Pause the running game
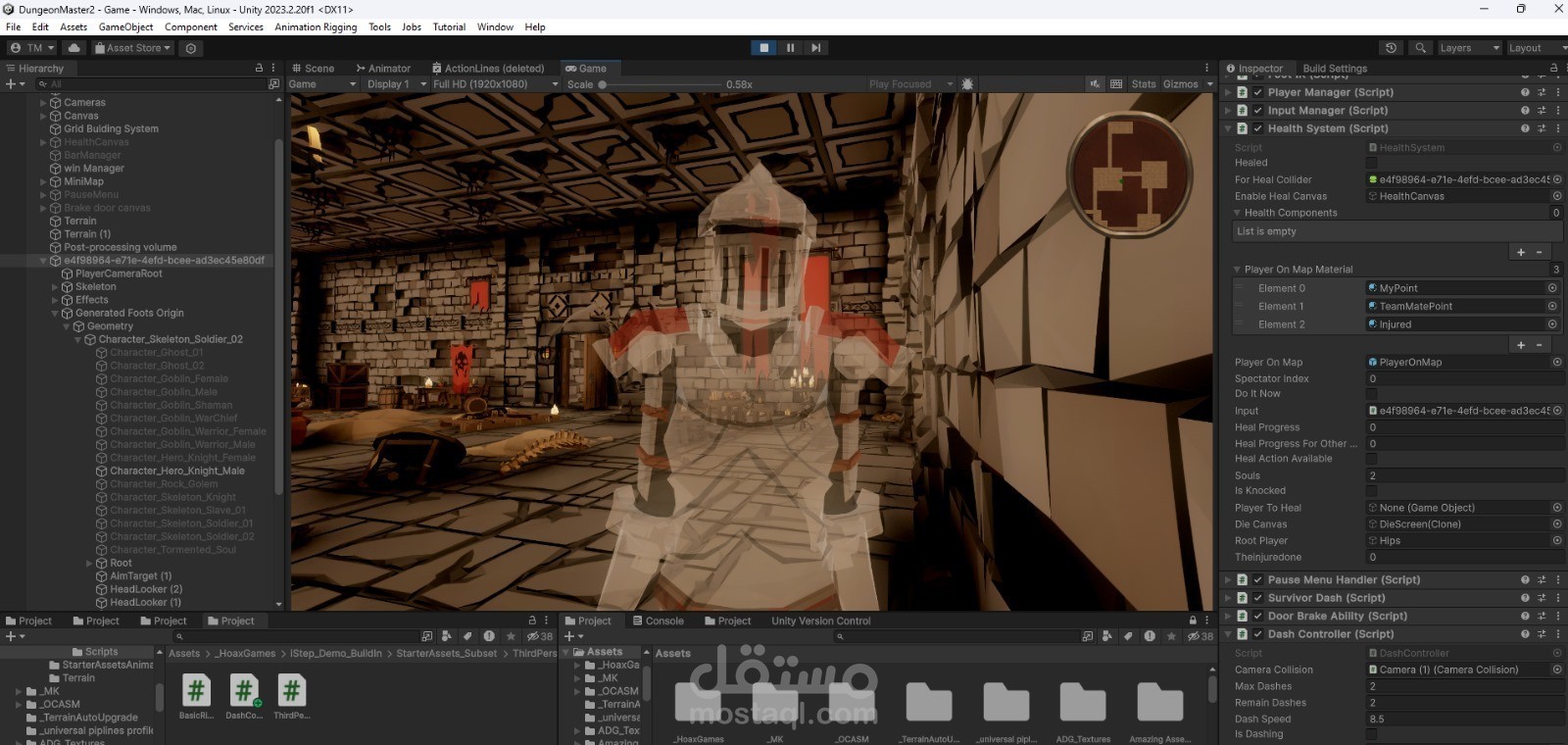The width and height of the screenshot is (1568, 745). (790, 47)
